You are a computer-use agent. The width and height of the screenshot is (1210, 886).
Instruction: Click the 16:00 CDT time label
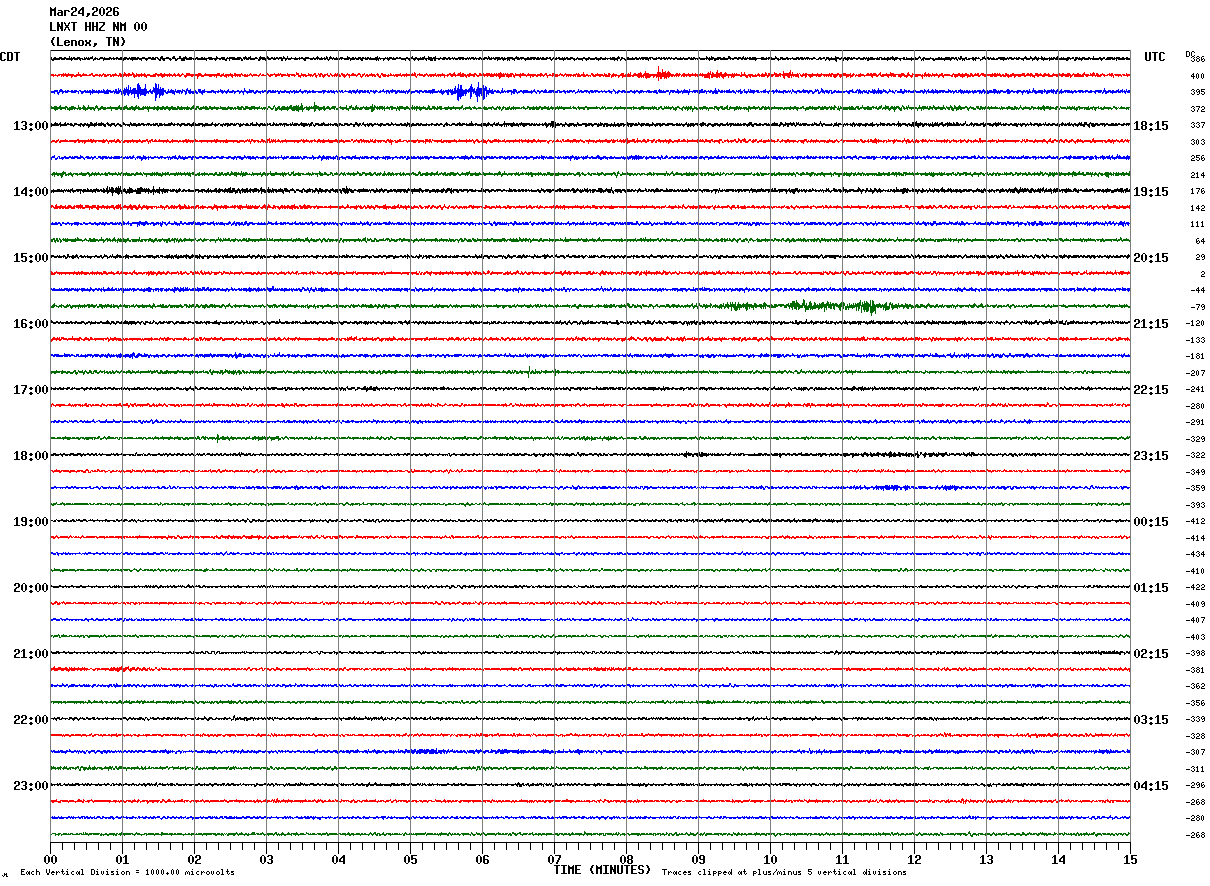30,324
